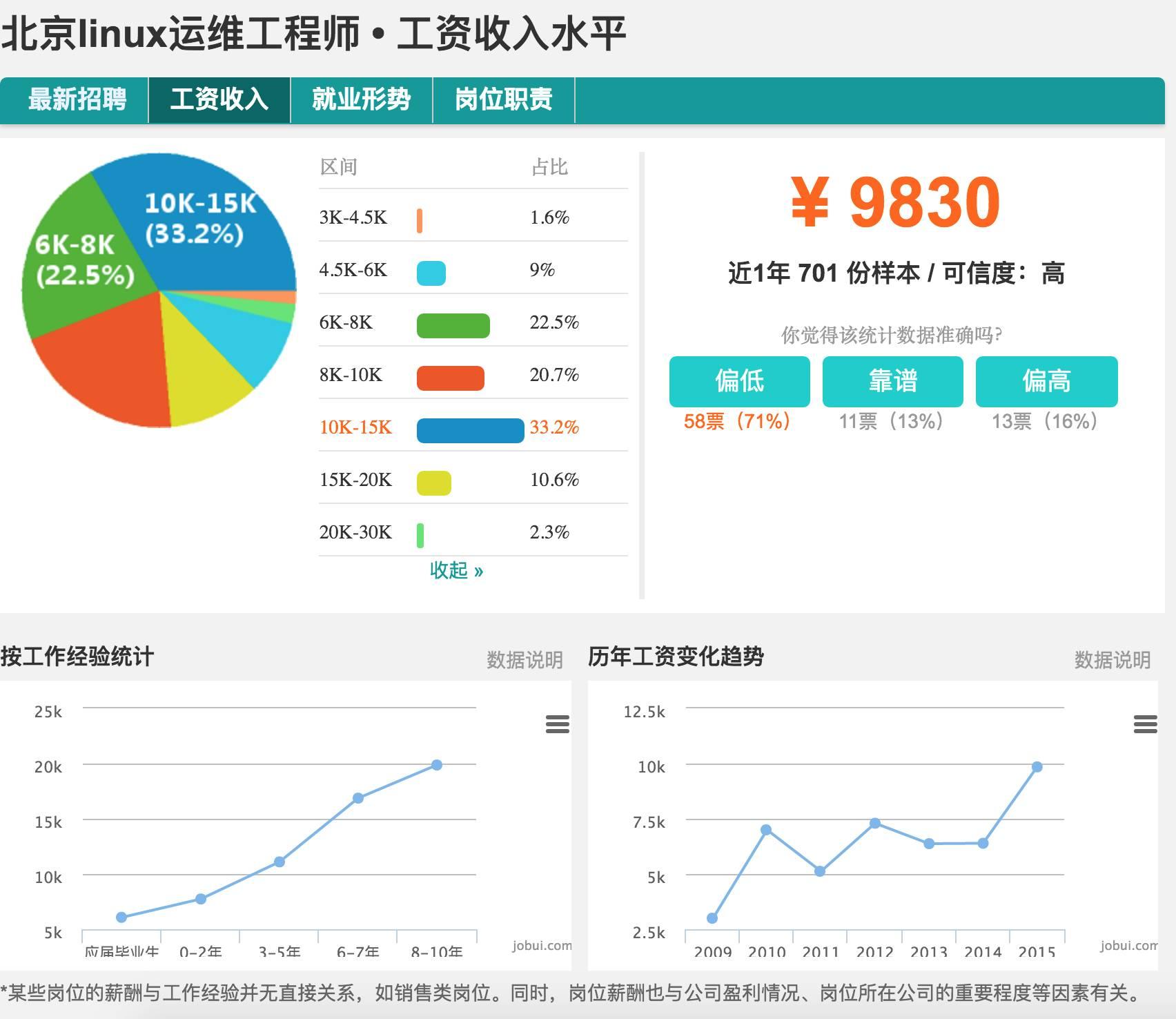Click the 4.5K-6K range label
Viewport: 1176px width, 1019px height.
[x=353, y=270]
